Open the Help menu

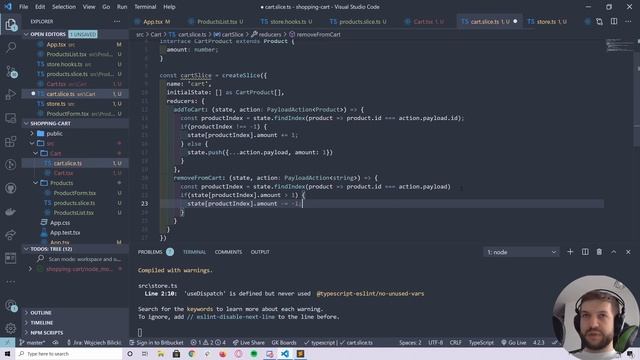(169, 7)
